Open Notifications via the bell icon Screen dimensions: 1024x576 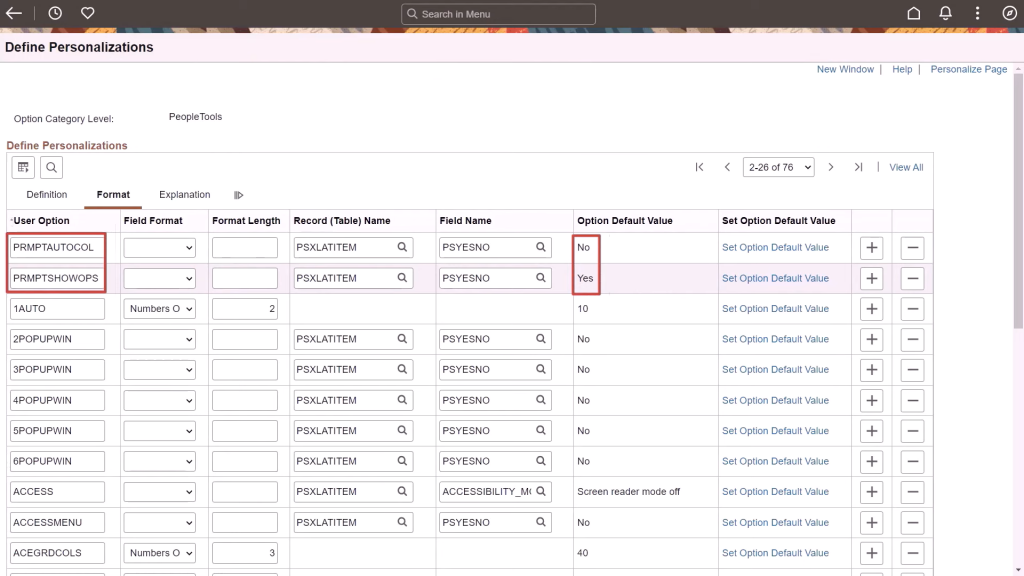[945, 13]
